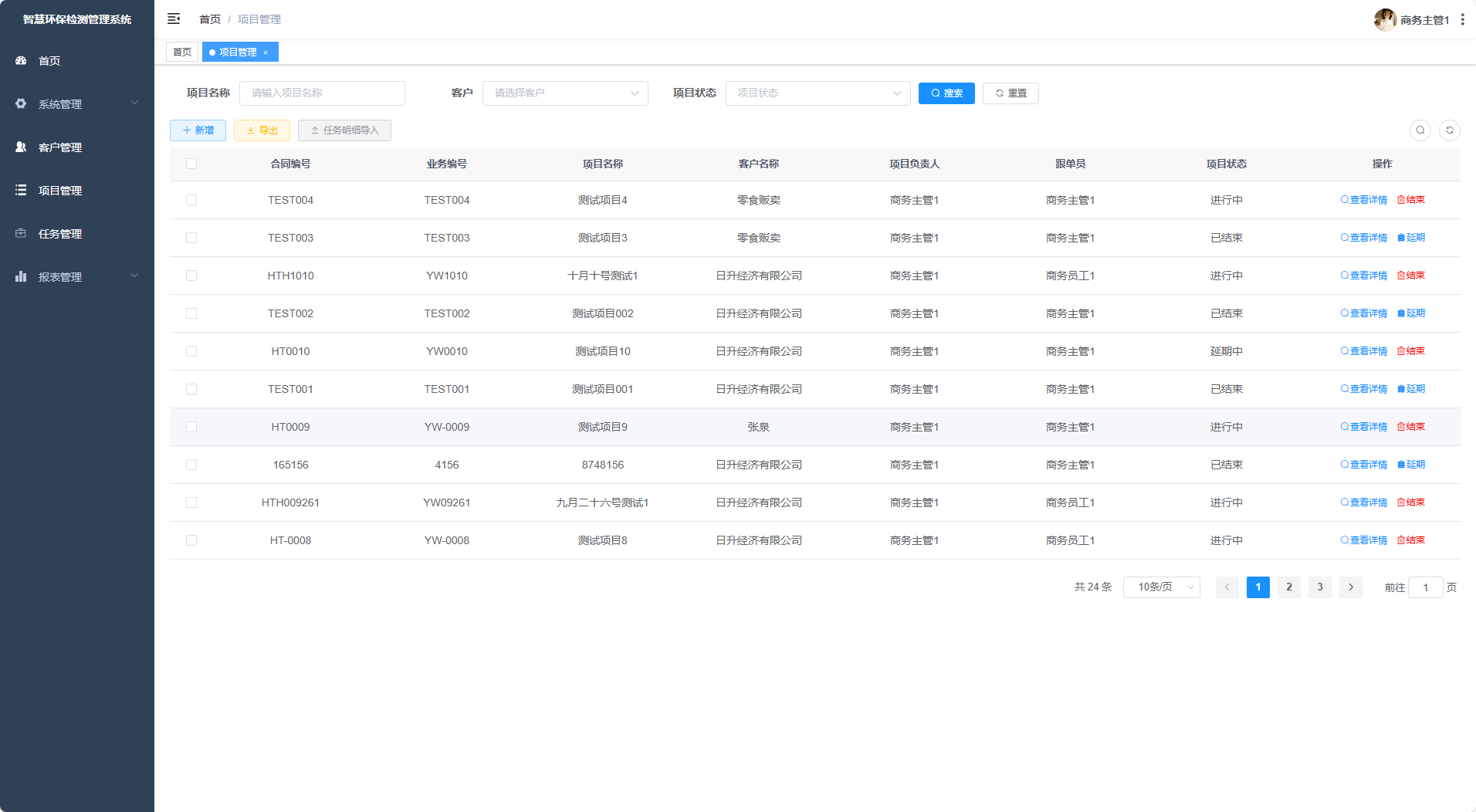
Task: Collapse the sidebar with the hamburger icon
Action: 174,19
